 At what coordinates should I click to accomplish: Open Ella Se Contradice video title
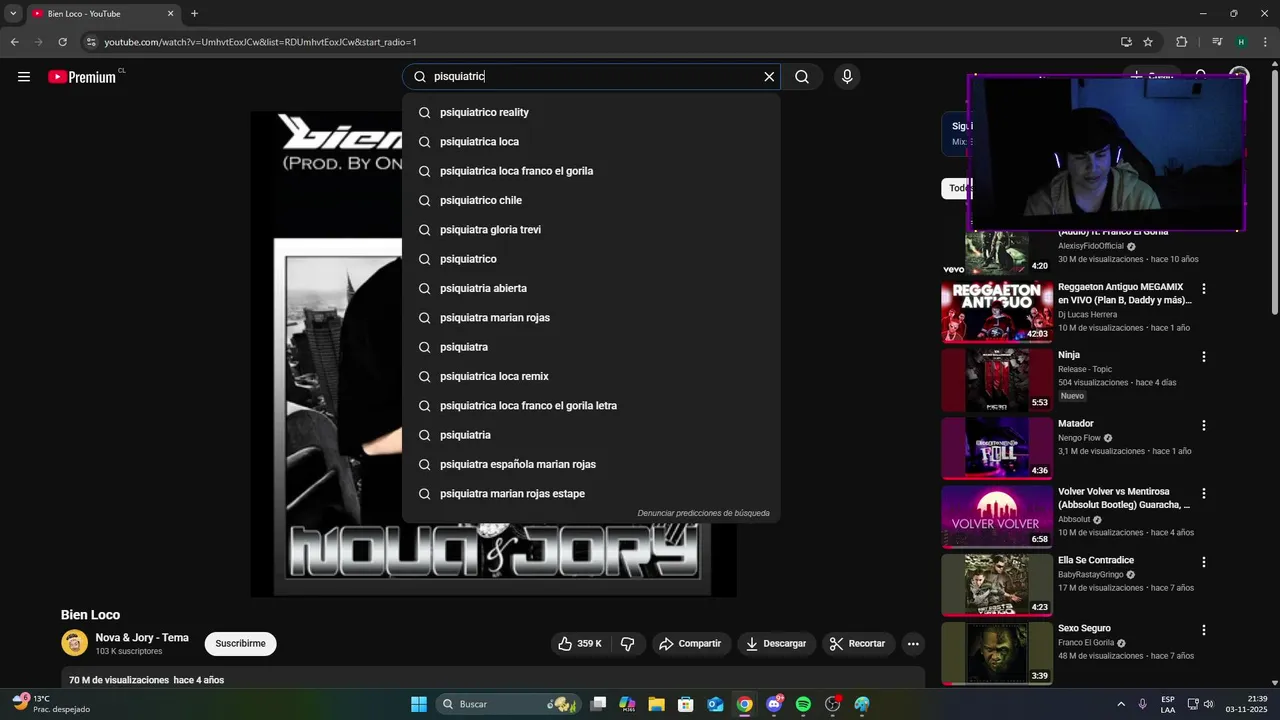pos(1096,560)
